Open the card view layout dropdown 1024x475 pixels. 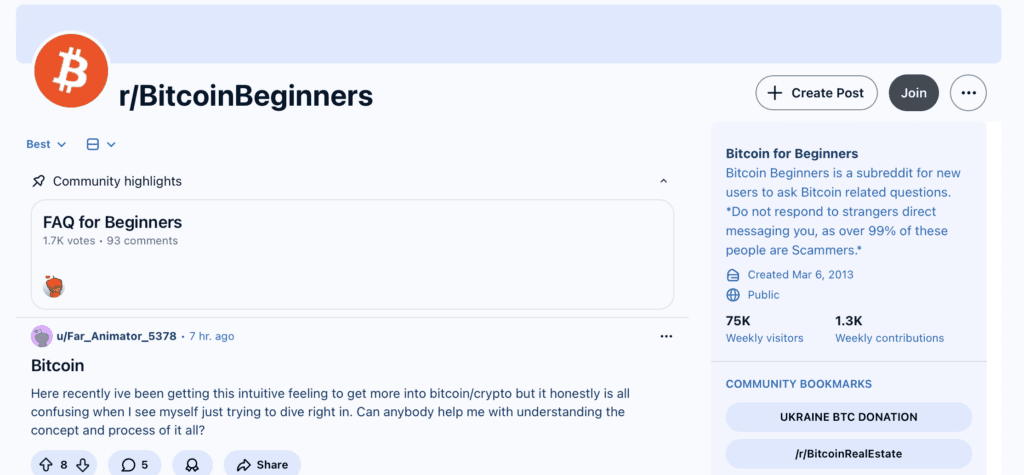101,144
